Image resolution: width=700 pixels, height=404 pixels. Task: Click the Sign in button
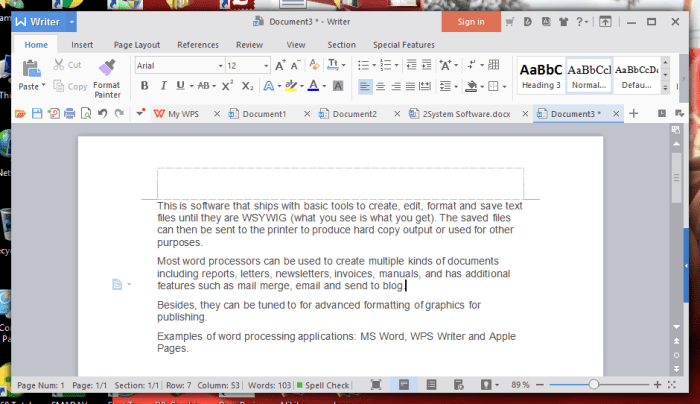470,22
